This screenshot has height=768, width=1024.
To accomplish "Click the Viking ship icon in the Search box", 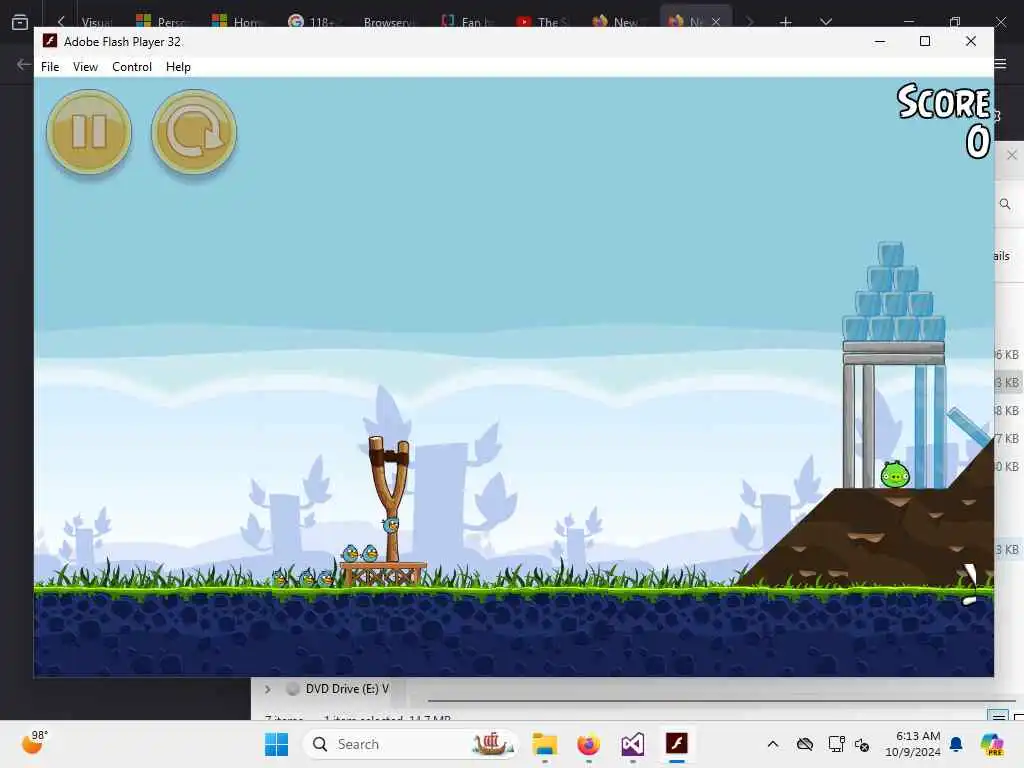I will tap(493, 744).
